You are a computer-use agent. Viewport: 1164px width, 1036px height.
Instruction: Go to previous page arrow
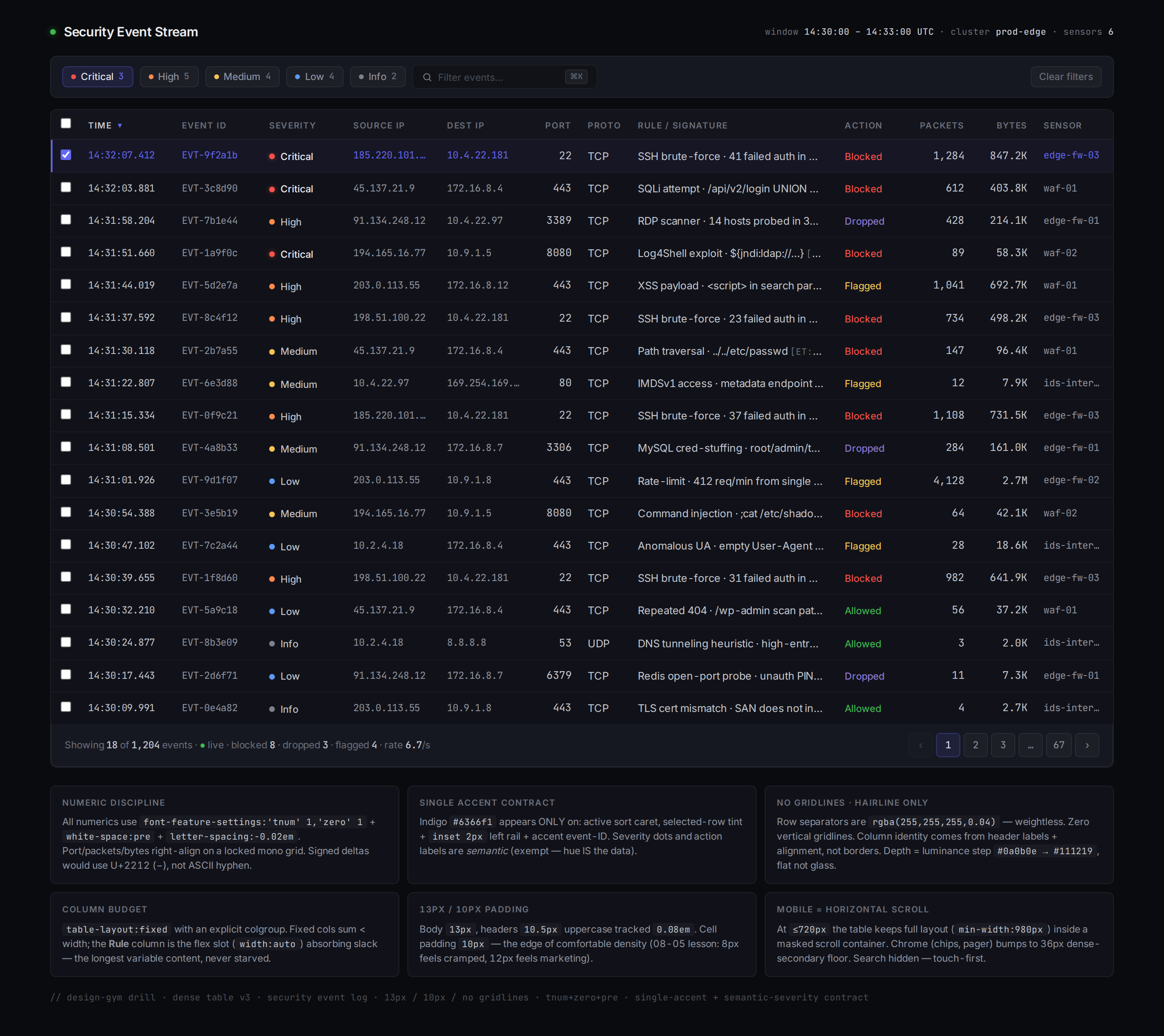(x=920, y=745)
